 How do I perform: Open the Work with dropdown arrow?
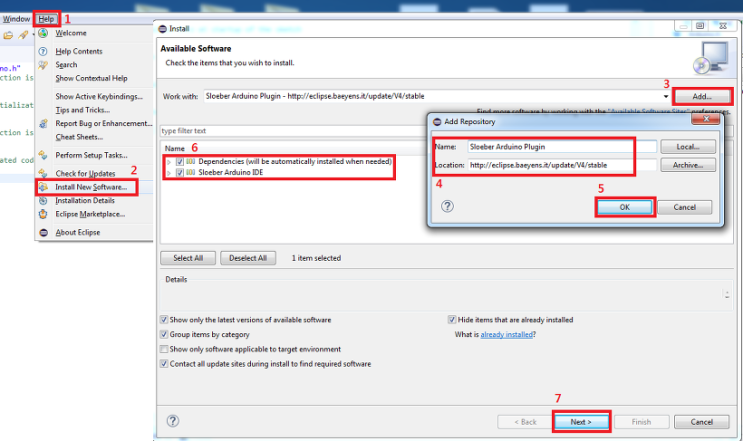pyautogui.click(x=666, y=96)
